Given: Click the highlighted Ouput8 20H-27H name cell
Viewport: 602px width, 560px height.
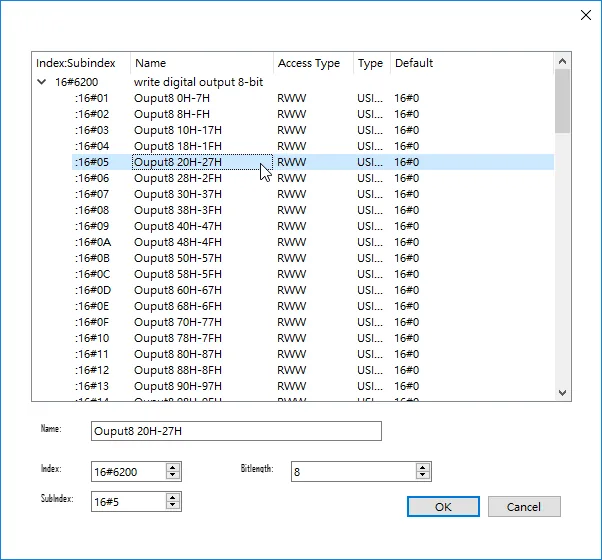Looking at the screenshot, I should pos(202,162).
